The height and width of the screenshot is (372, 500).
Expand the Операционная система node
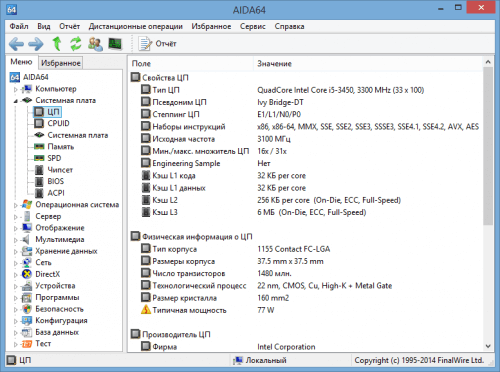pos(16,205)
